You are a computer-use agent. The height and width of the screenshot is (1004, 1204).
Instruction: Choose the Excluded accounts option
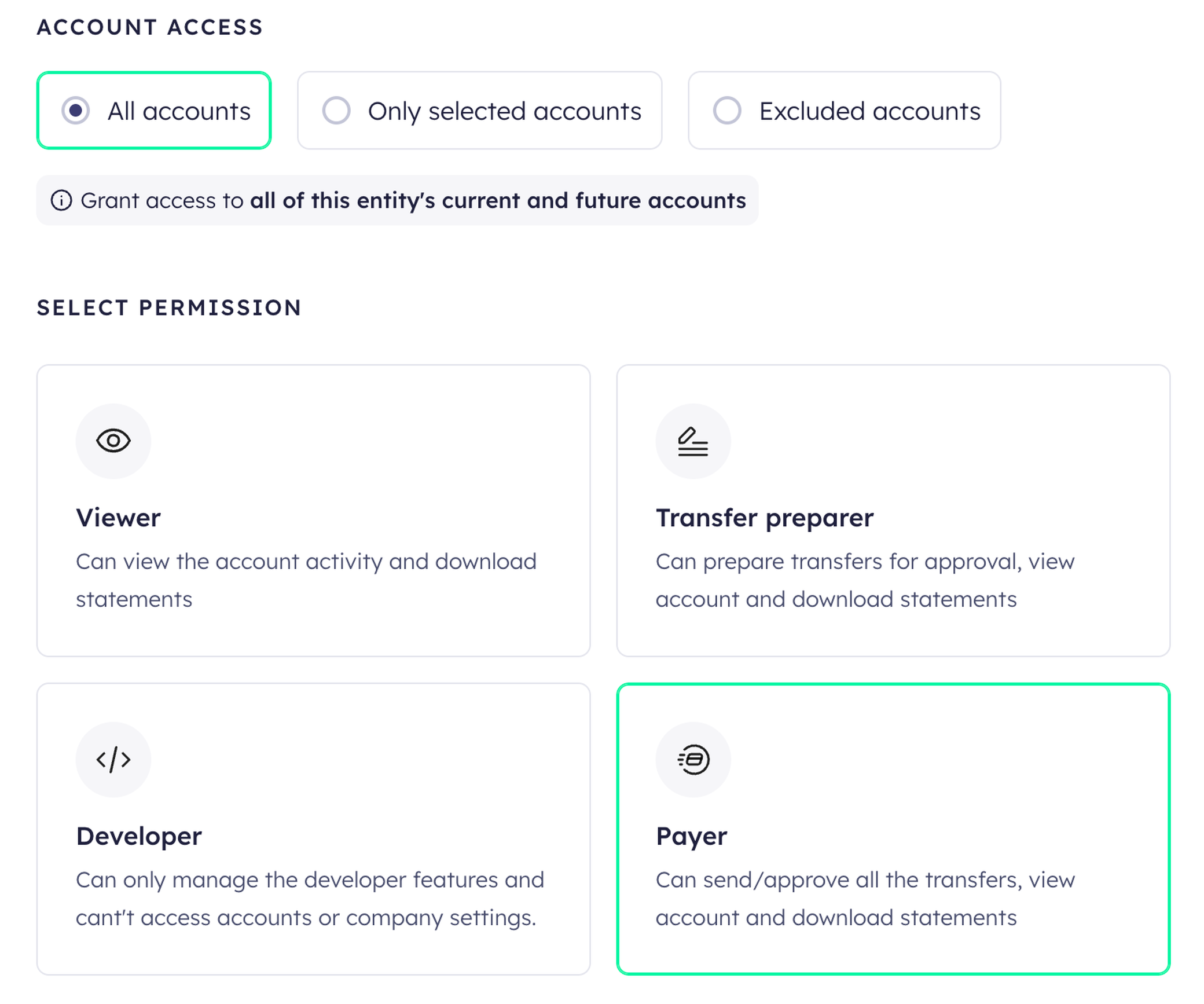(x=843, y=110)
